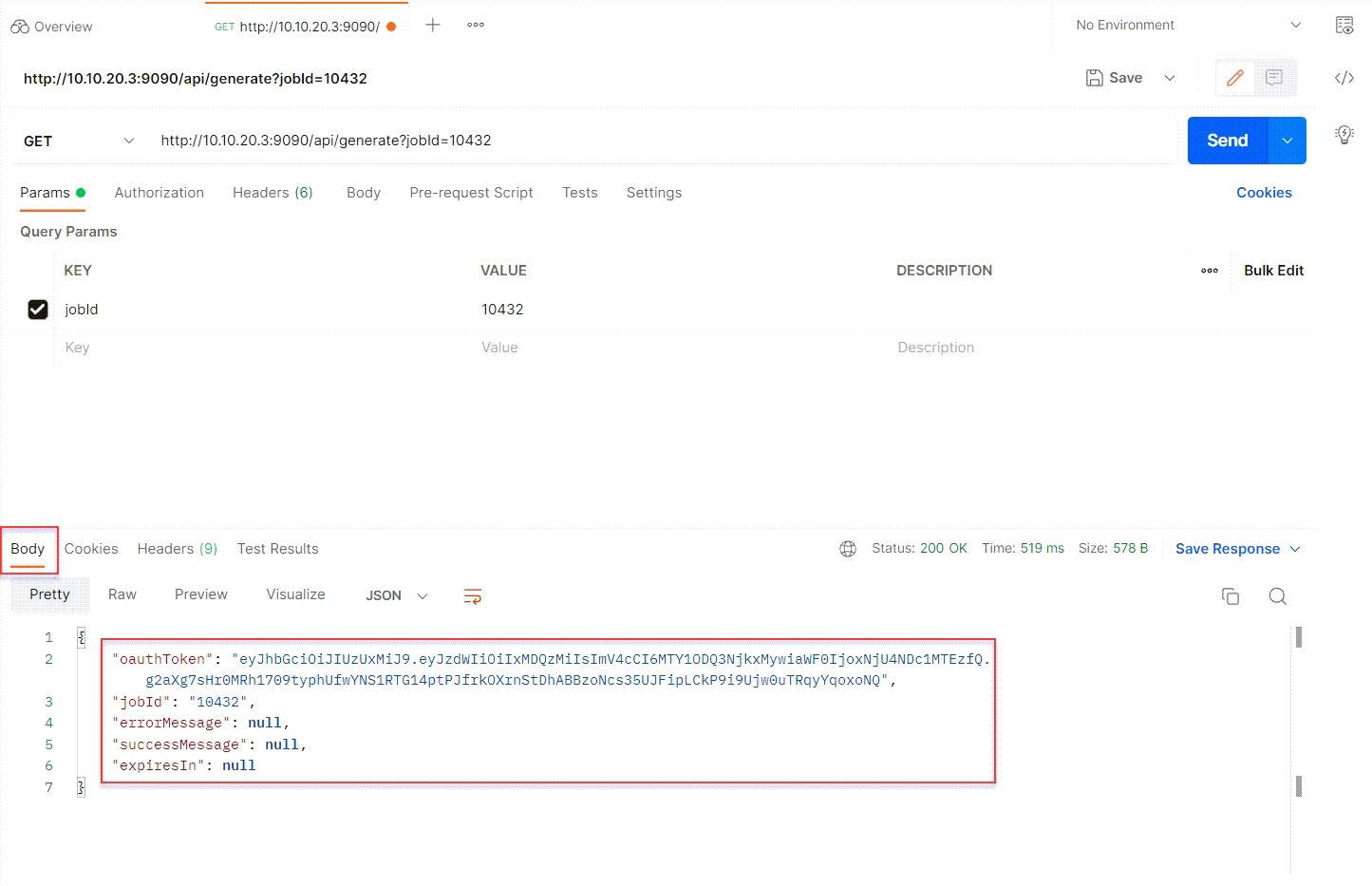The height and width of the screenshot is (886, 1372).
Task: Copy the response body with the copy icon
Action: click(x=1230, y=596)
